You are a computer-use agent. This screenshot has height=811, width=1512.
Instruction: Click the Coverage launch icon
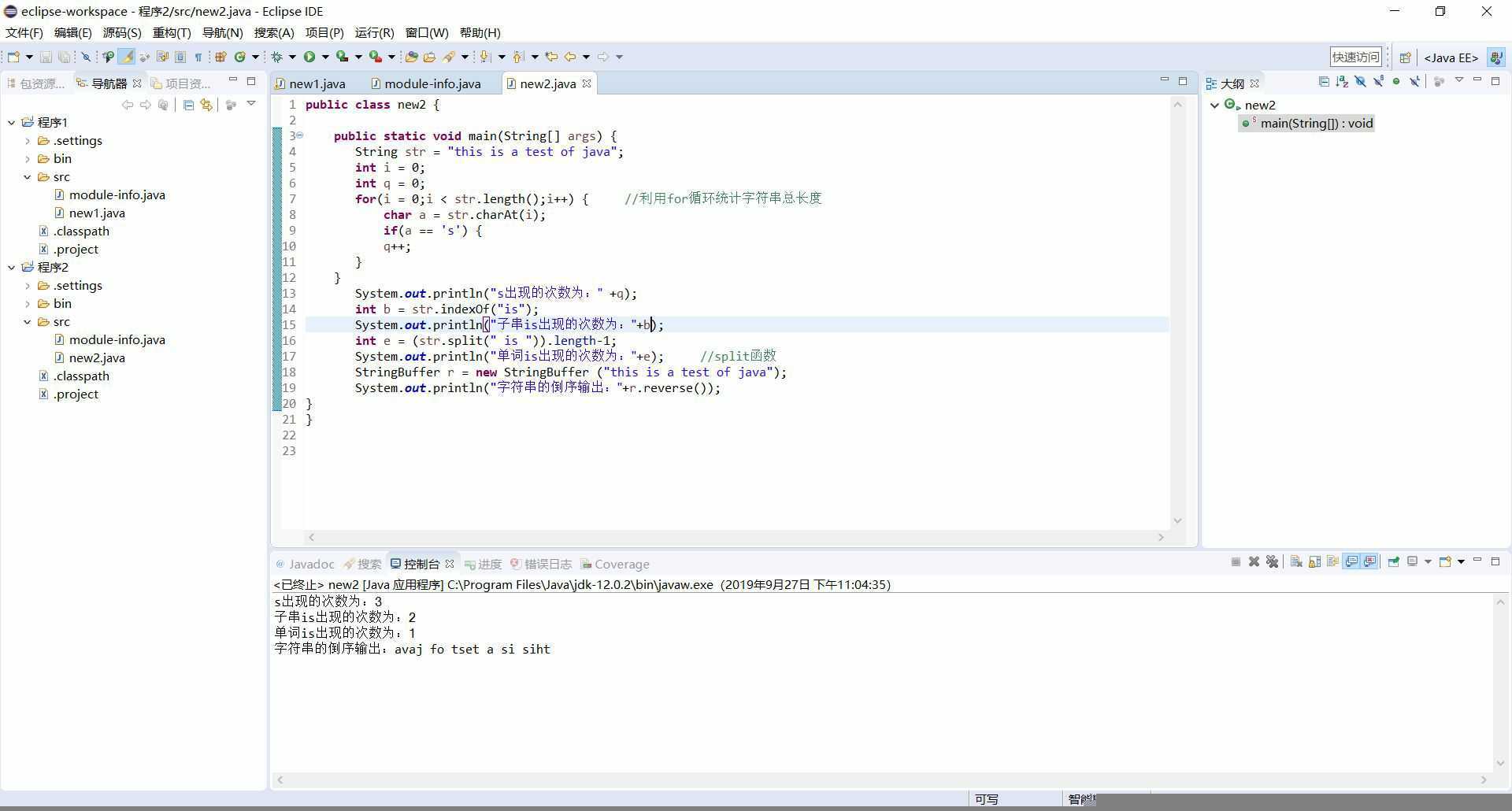(343, 57)
